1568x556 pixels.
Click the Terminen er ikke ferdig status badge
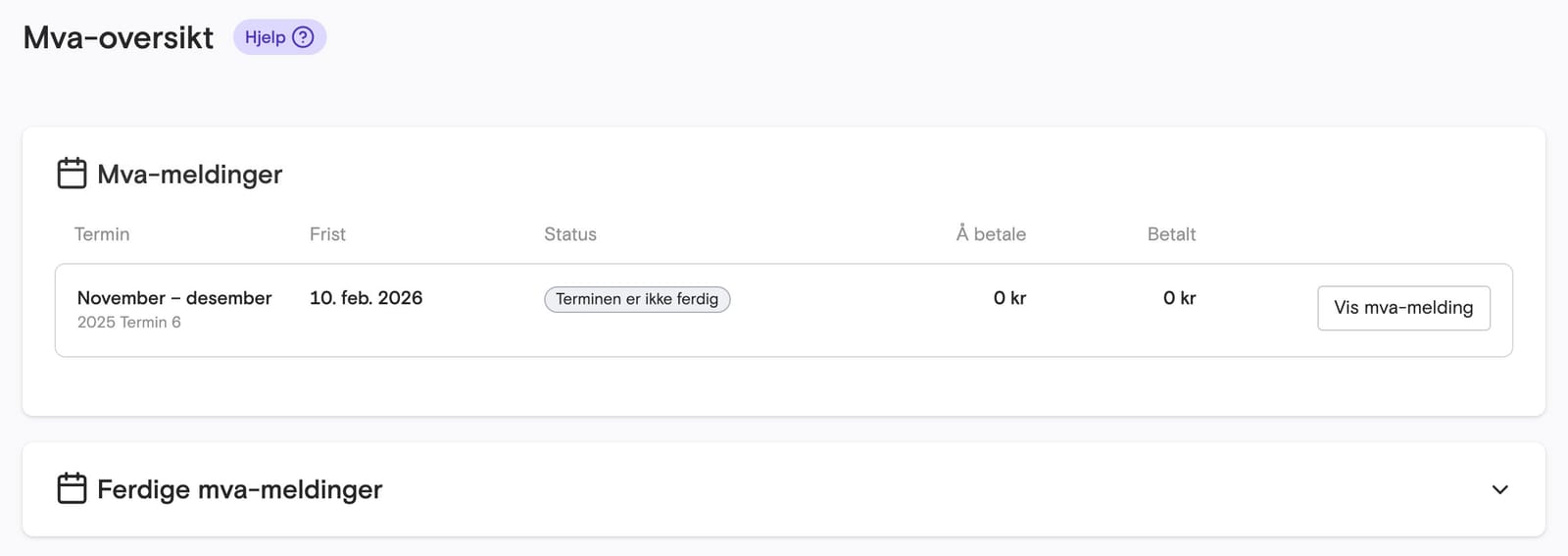pyautogui.click(x=637, y=299)
